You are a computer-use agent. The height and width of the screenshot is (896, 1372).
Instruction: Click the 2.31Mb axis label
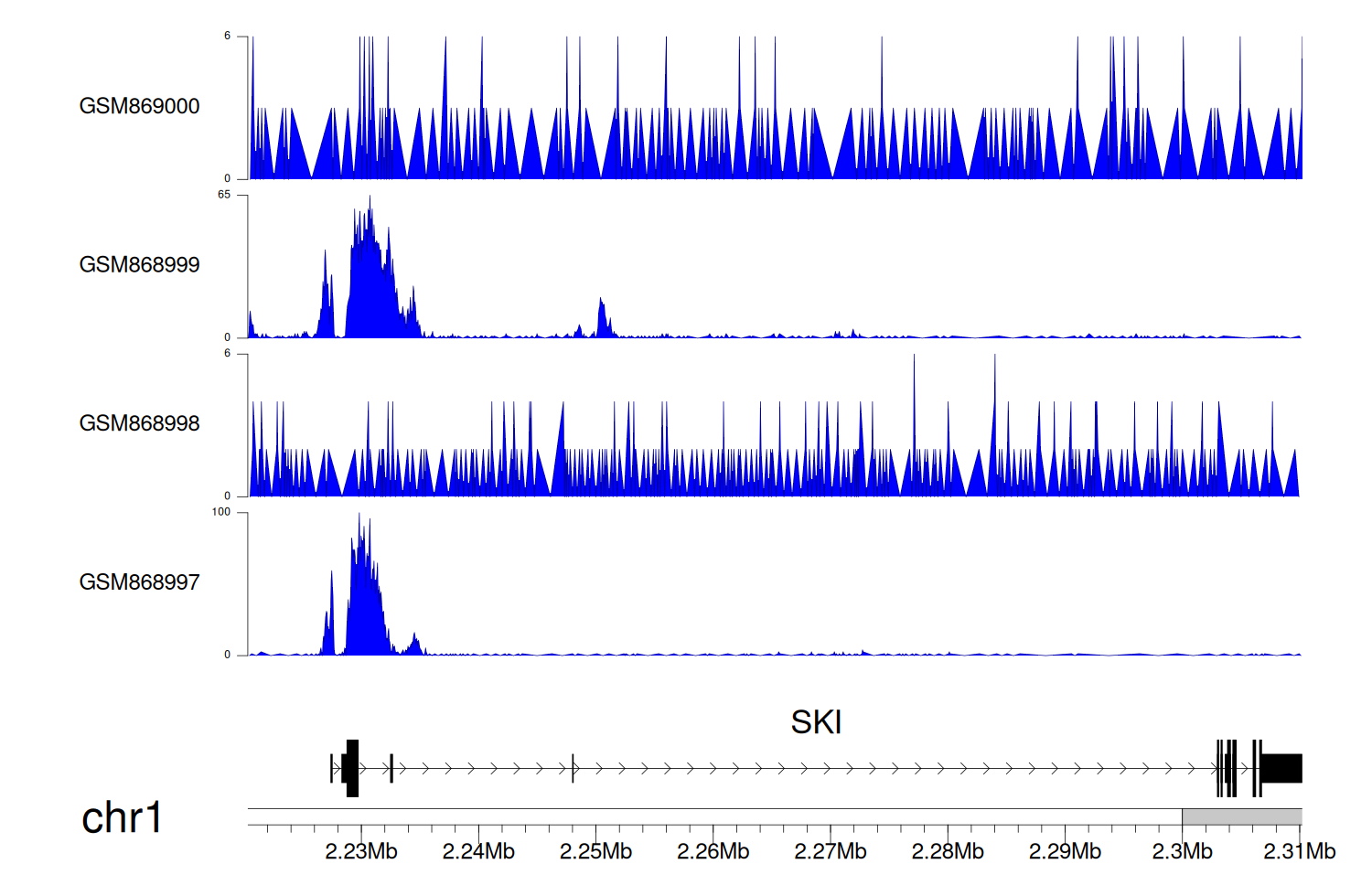pyautogui.click(x=1299, y=851)
